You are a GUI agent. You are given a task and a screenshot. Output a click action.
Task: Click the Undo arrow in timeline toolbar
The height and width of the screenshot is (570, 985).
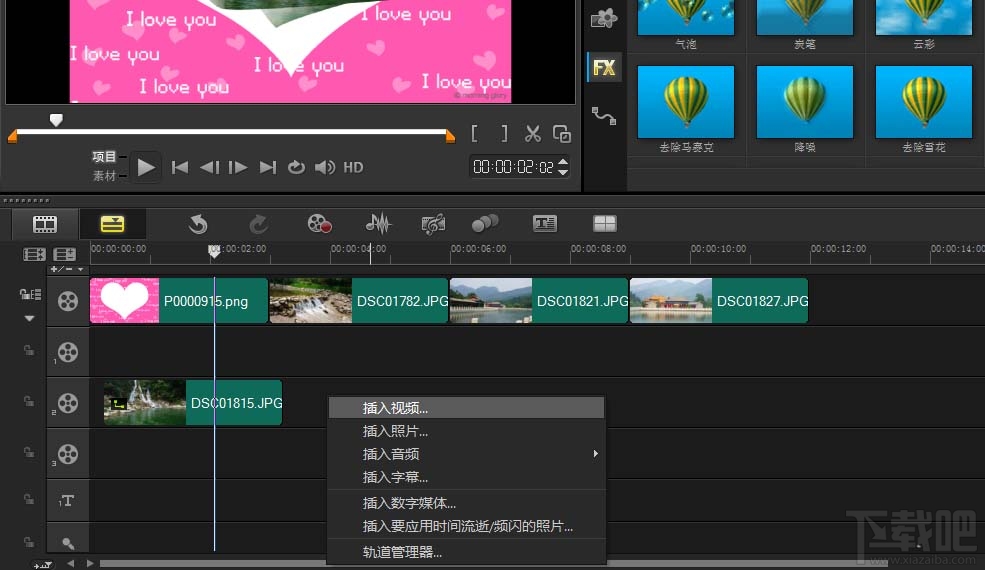(x=198, y=224)
